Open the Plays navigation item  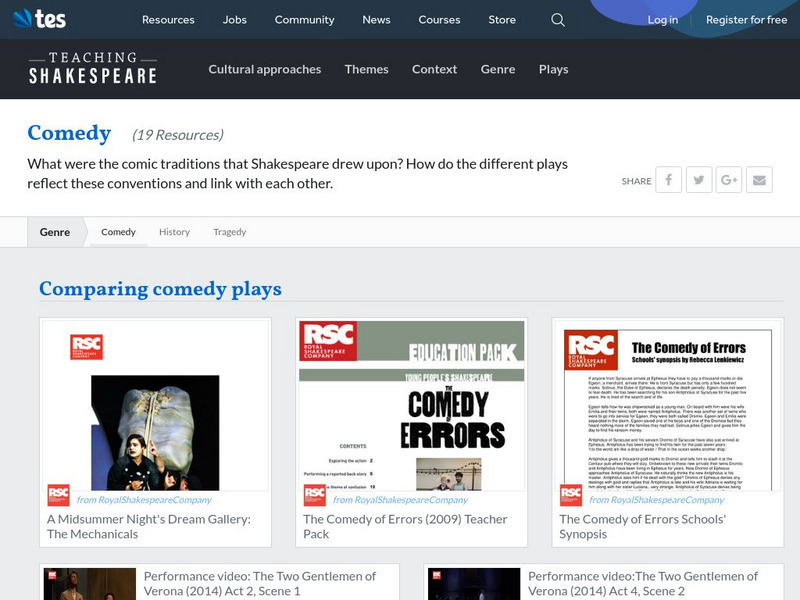(x=553, y=69)
